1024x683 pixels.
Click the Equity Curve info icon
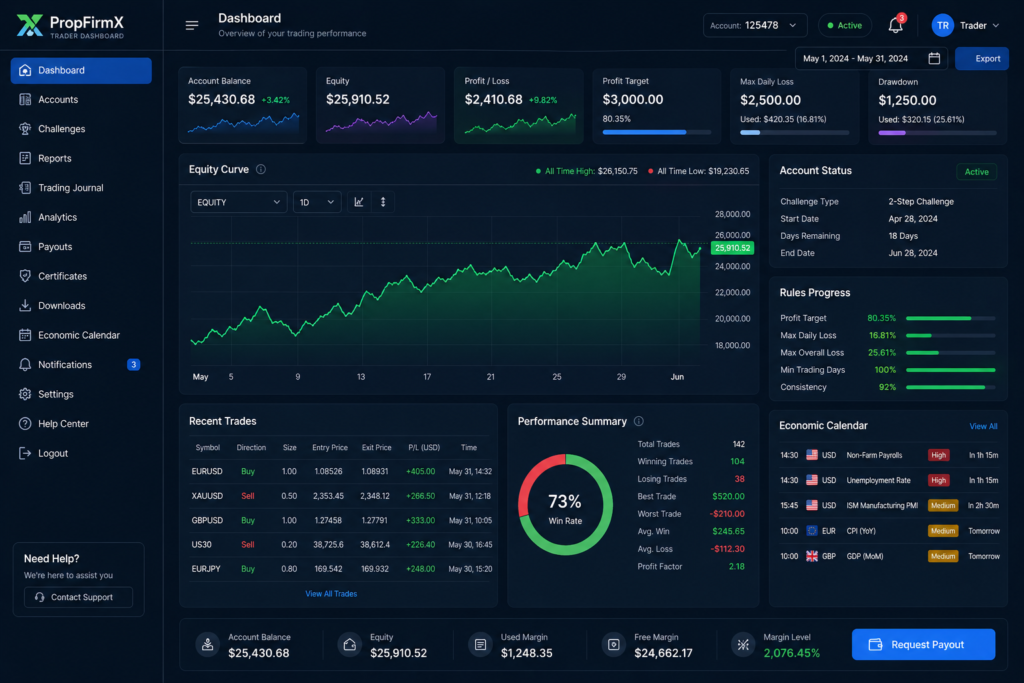click(261, 170)
